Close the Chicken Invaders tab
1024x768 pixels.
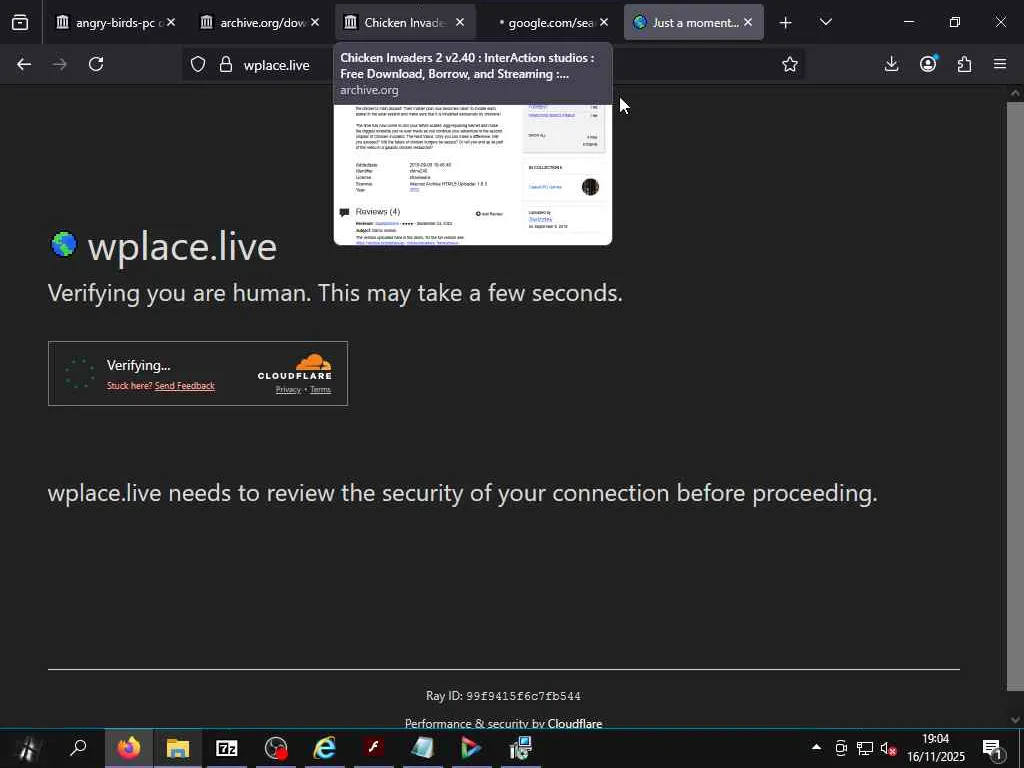pos(460,22)
